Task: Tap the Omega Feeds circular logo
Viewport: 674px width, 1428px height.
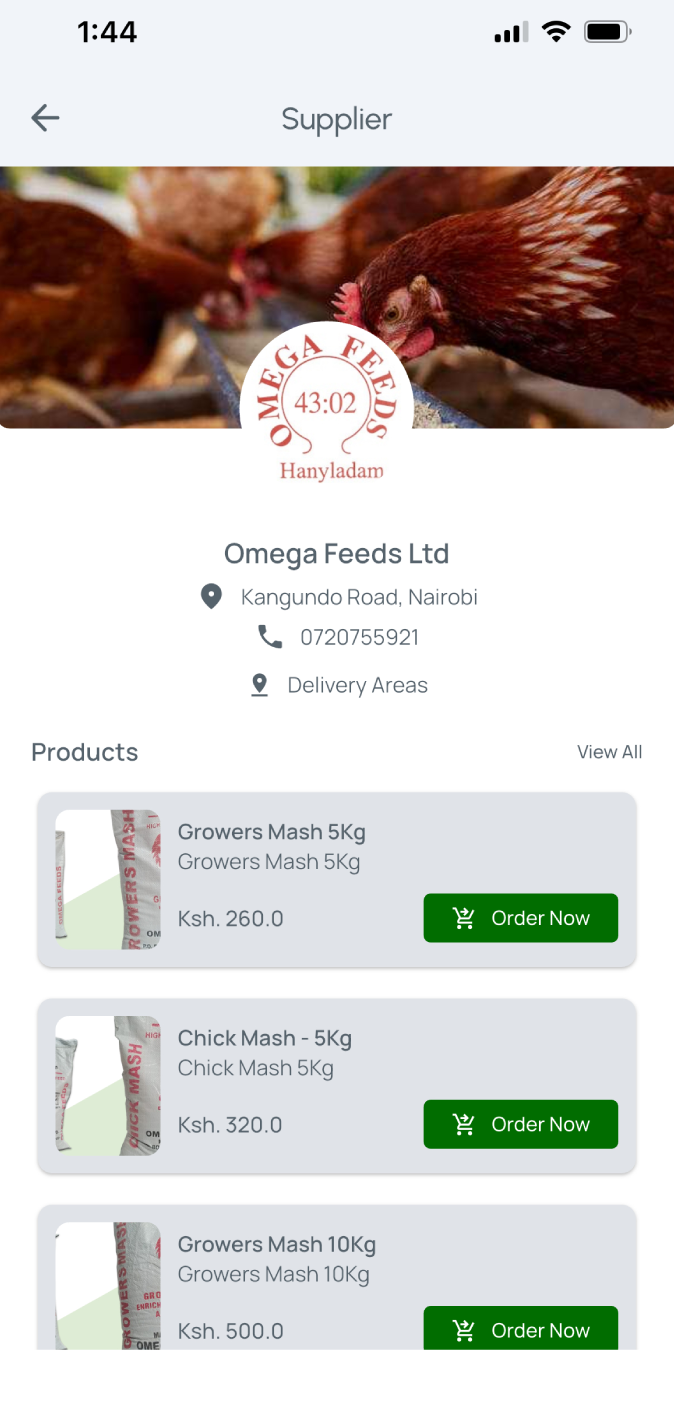Action: [326, 405]
